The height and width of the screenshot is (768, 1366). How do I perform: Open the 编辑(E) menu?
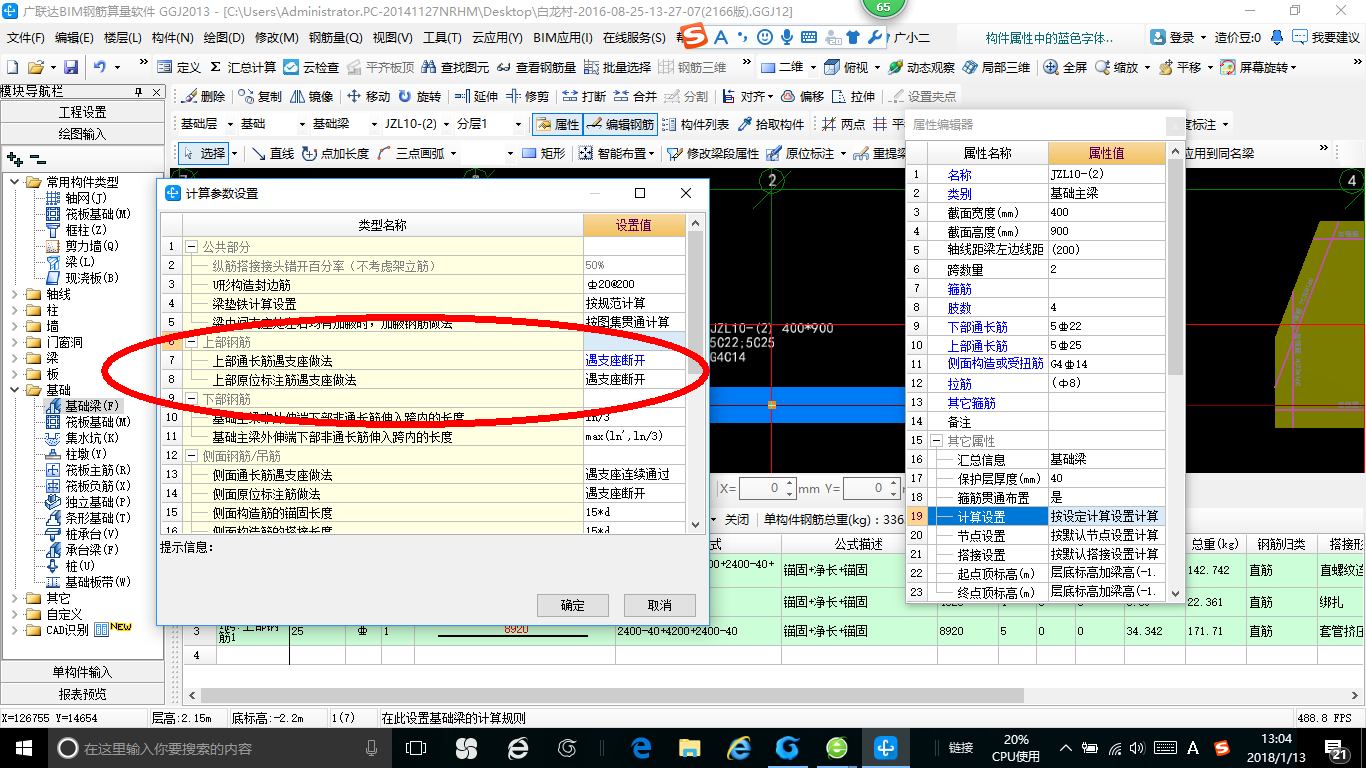(74, 38)
